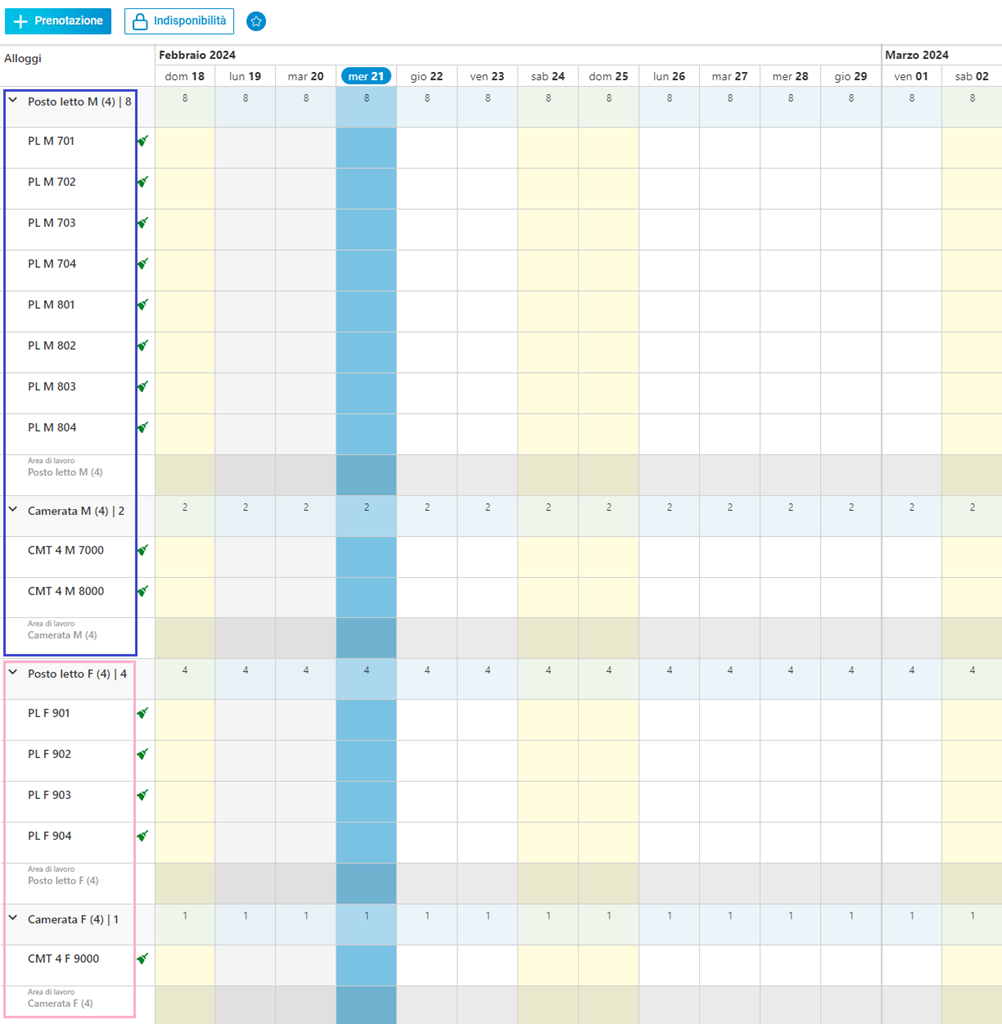Select the PL M 701 row label
The width and height of the screenshot is (1002, 1024).
(51, 141)
